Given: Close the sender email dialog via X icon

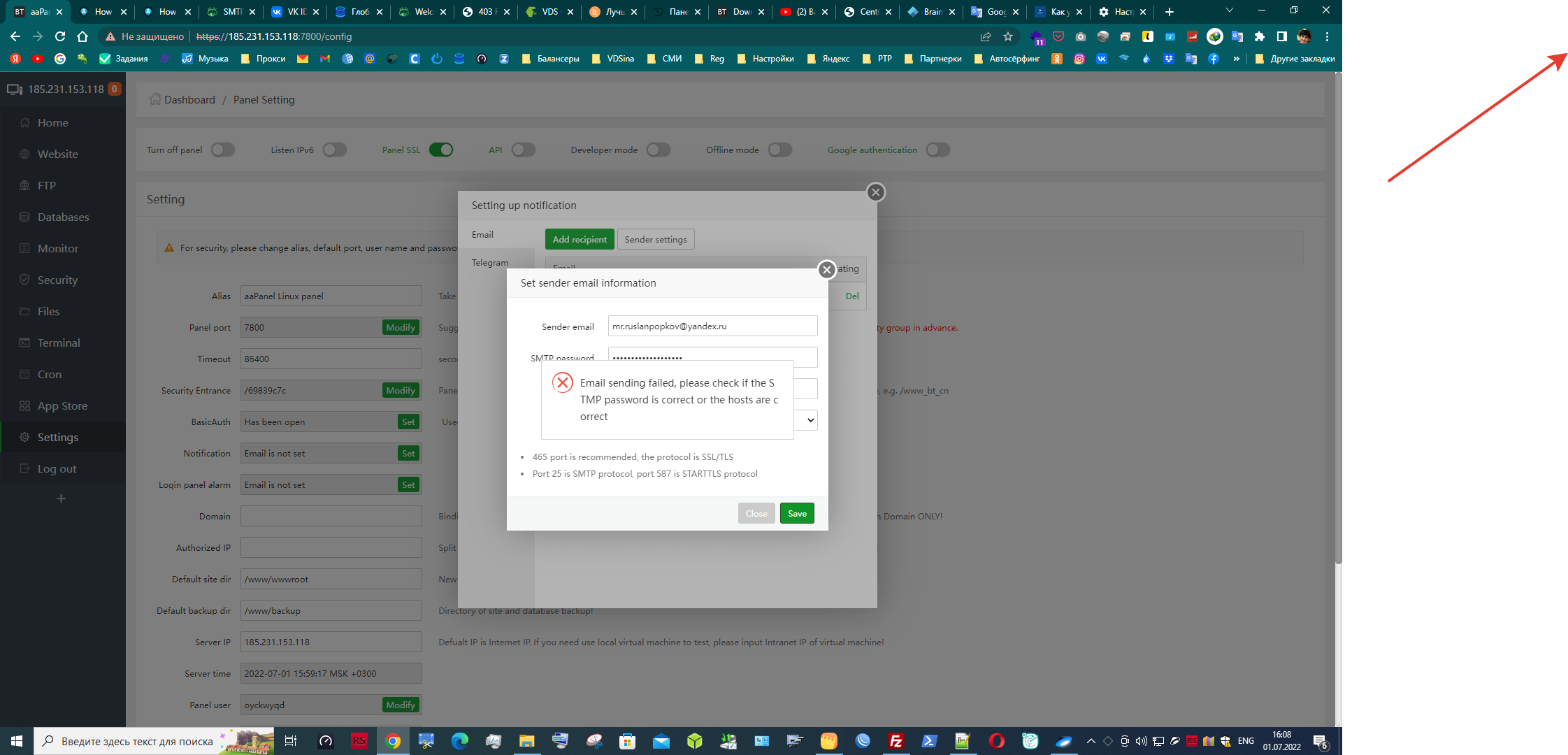Looking at the screenshot, I should coord(826,270).
